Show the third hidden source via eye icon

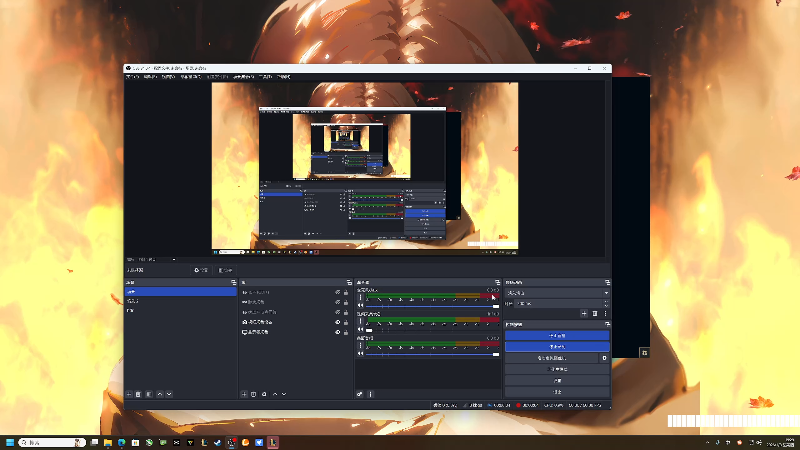[x=338, y=312]
